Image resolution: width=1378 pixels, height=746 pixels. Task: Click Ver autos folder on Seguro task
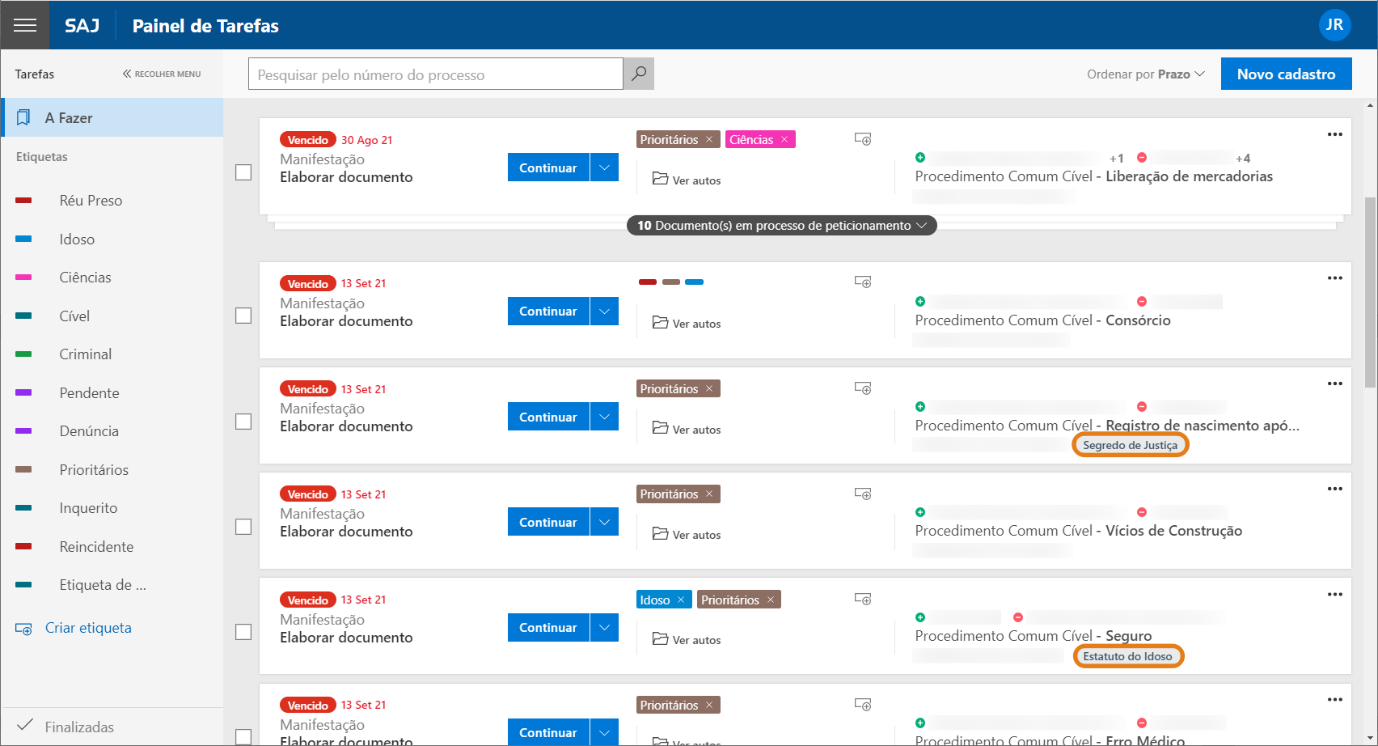pos(686,640)
